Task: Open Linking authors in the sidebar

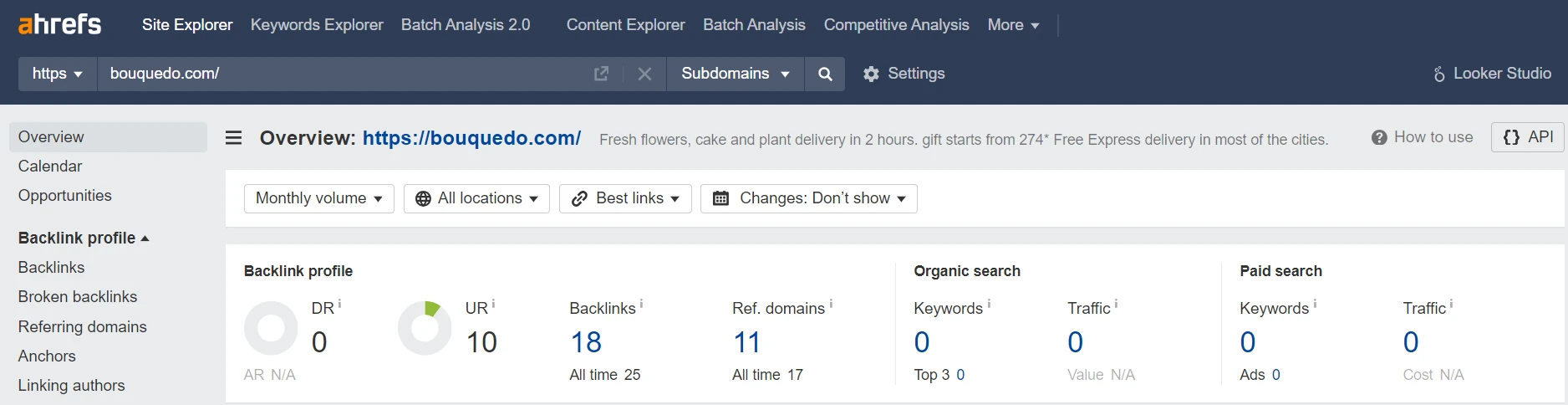Action: [72, 386]
